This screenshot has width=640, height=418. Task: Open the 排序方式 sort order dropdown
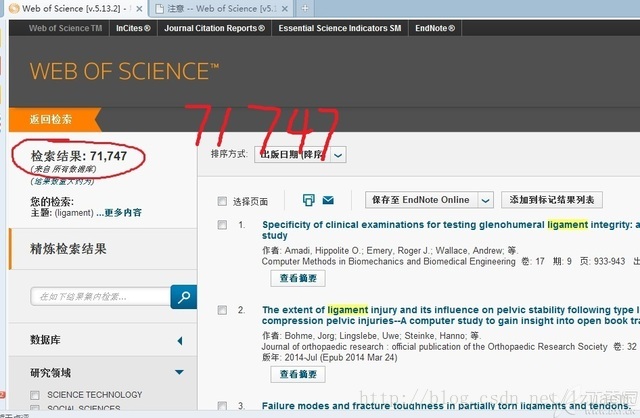[300, 155]
